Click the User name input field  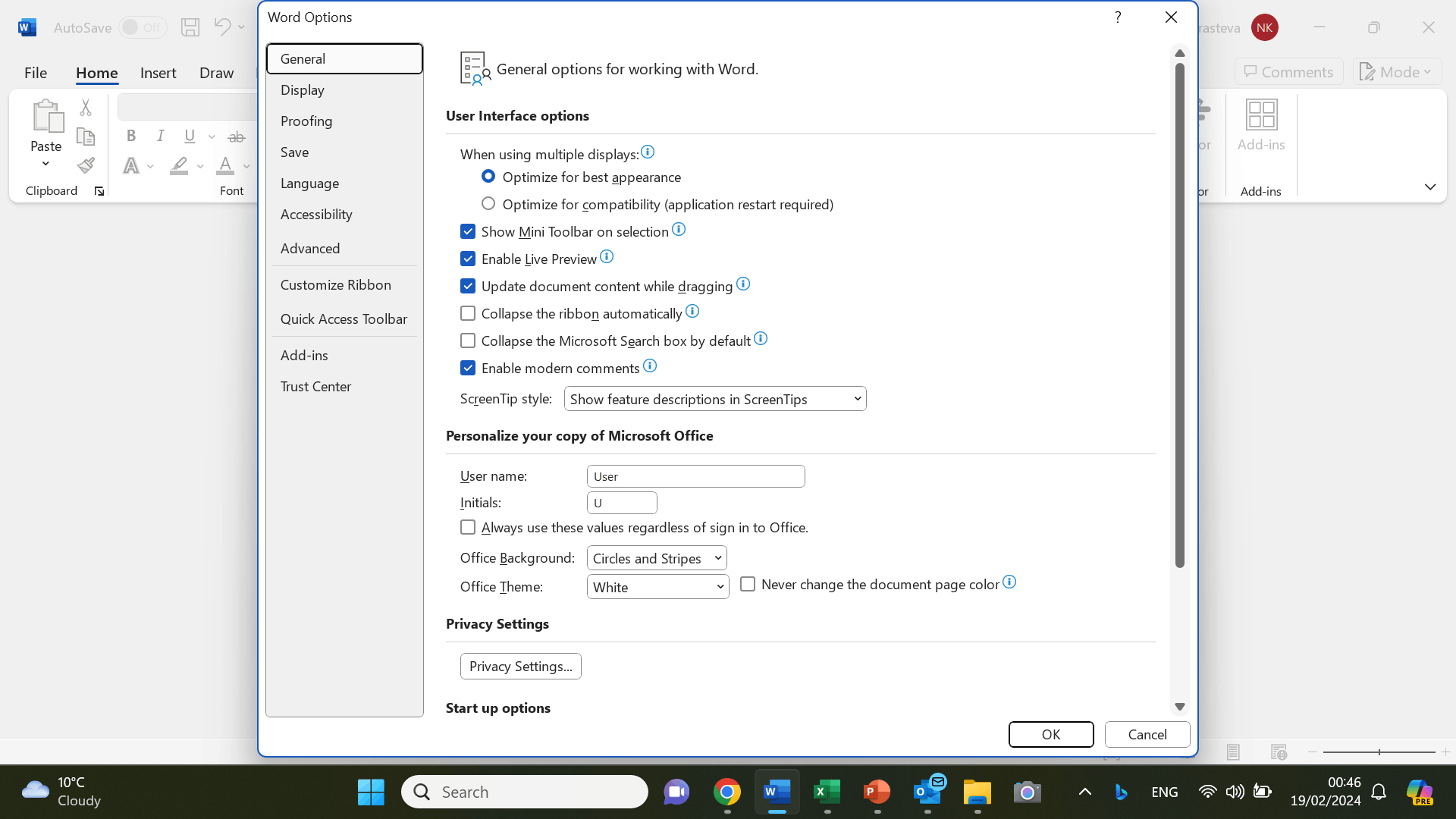(696, 476)
